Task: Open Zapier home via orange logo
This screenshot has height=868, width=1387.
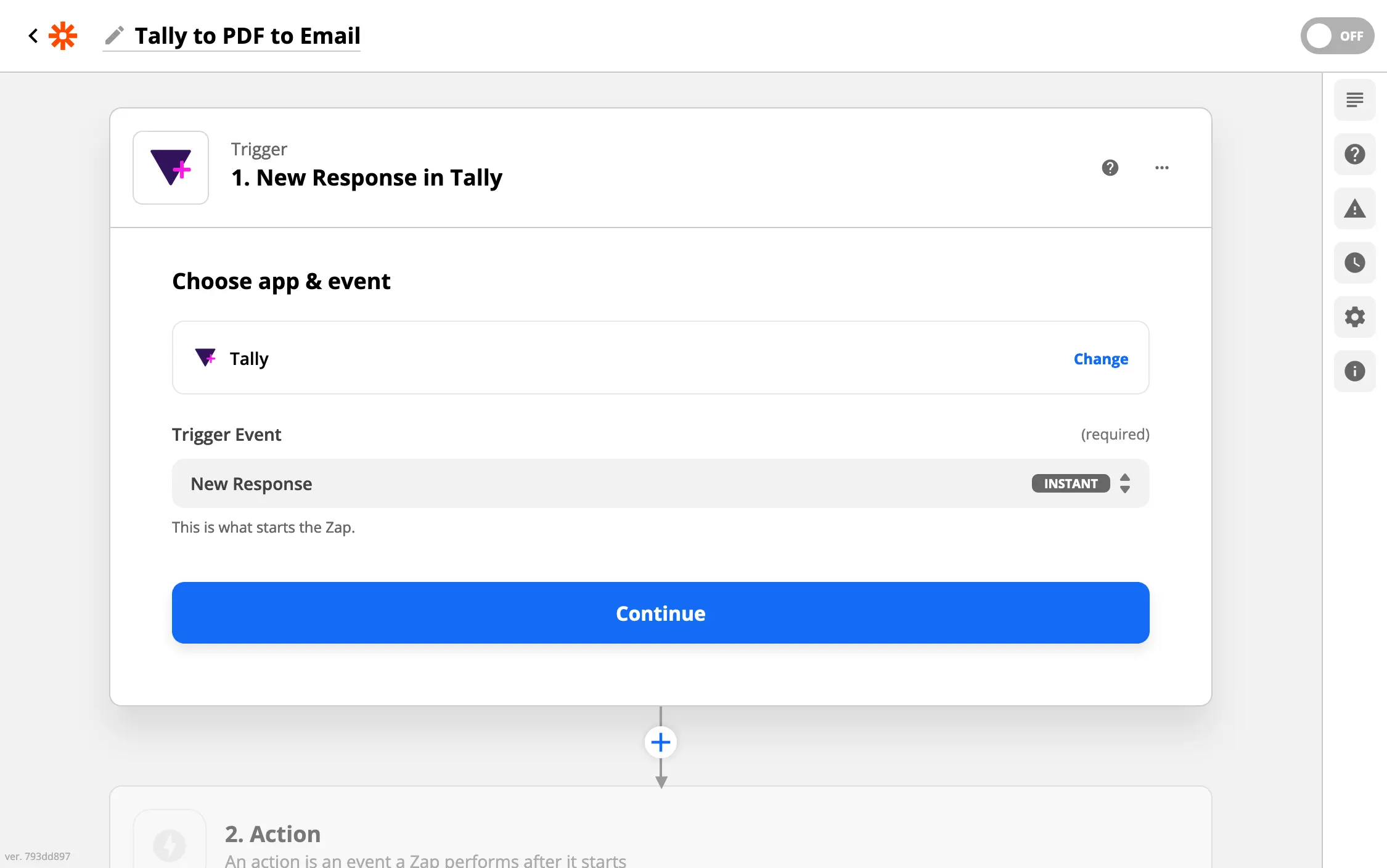Action: (63, 36)
